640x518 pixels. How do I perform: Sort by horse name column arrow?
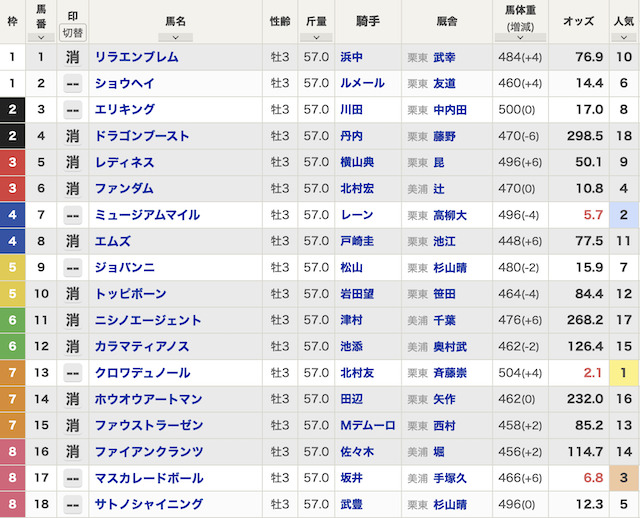176,38
